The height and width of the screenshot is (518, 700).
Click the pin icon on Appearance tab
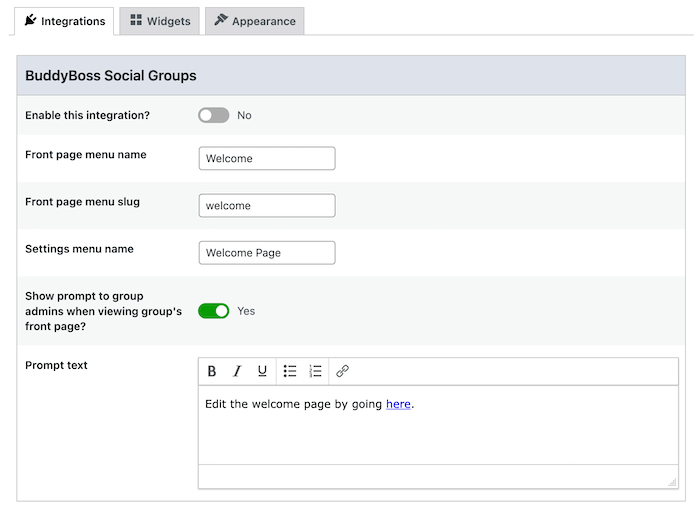click(x=221, y=20)
